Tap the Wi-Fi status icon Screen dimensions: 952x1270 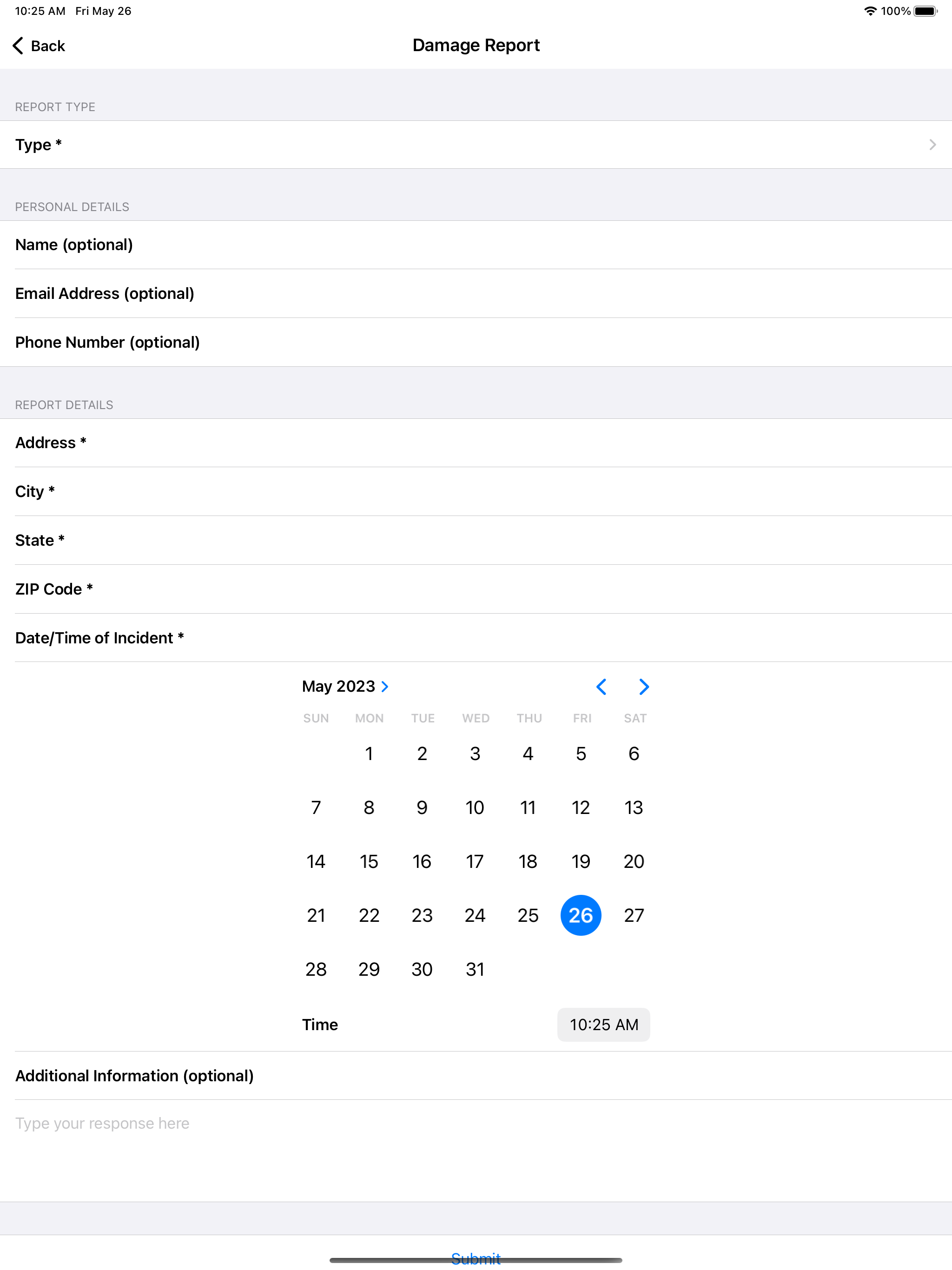(x=870, y=11)
